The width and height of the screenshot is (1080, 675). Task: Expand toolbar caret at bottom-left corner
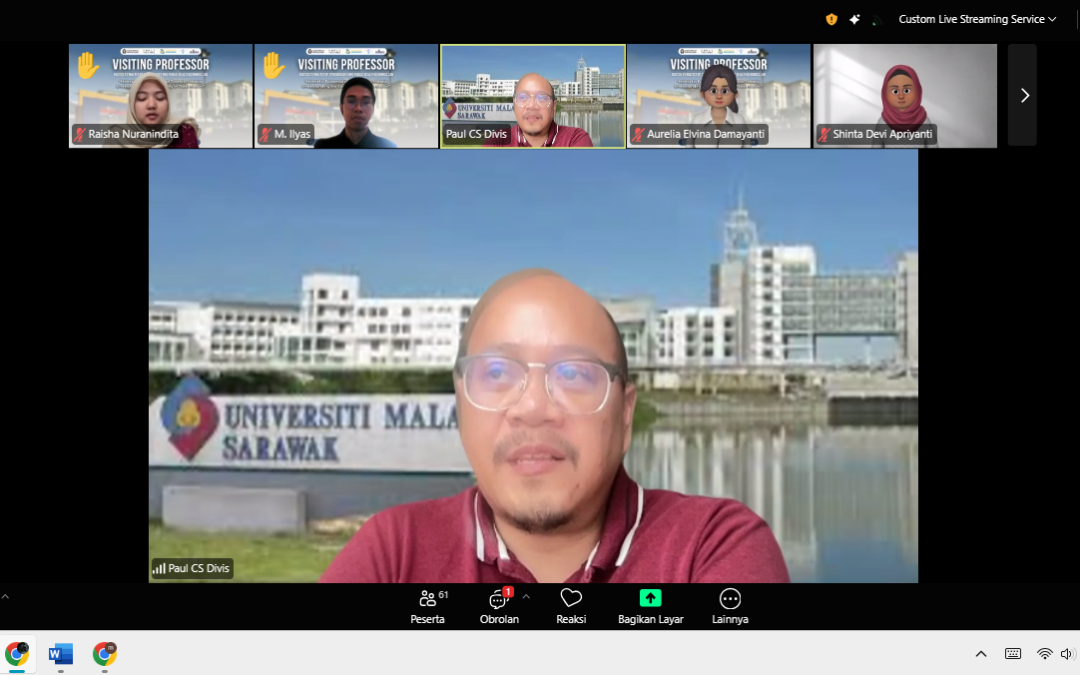tap(5, 597)
